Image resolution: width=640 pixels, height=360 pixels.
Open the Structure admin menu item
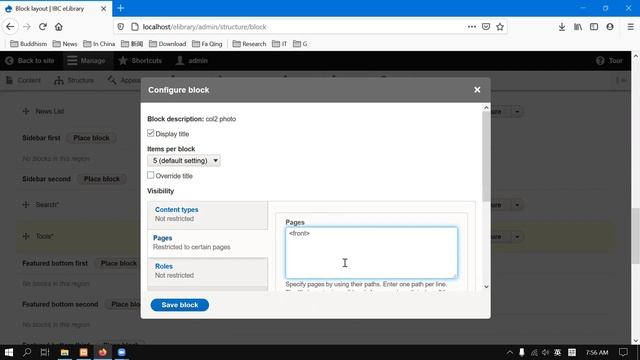click(74, 80)
